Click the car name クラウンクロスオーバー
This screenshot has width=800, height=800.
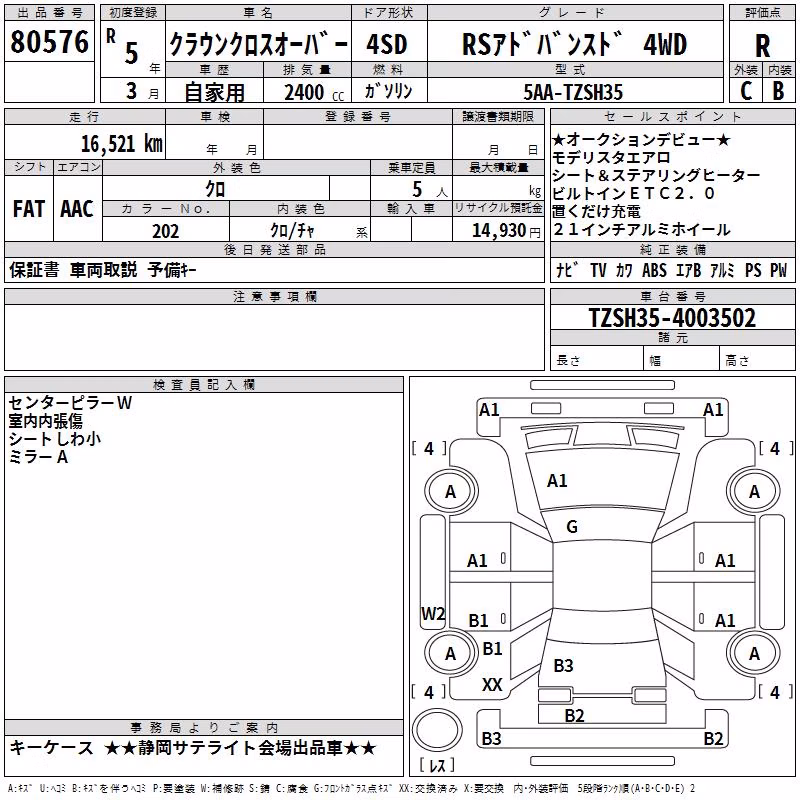(258, 45)
